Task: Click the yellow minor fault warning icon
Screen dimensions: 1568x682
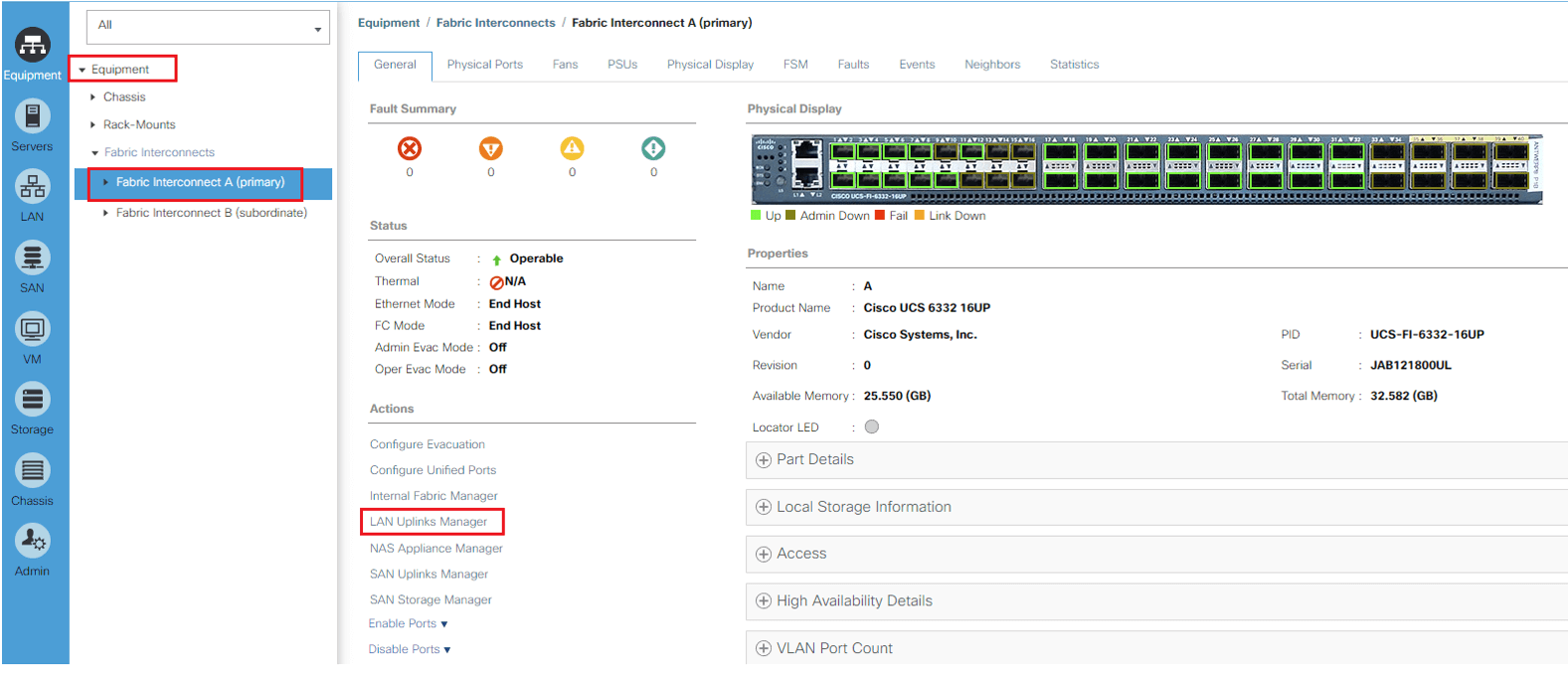Action: pyautogui.click(x=572, y=148)
